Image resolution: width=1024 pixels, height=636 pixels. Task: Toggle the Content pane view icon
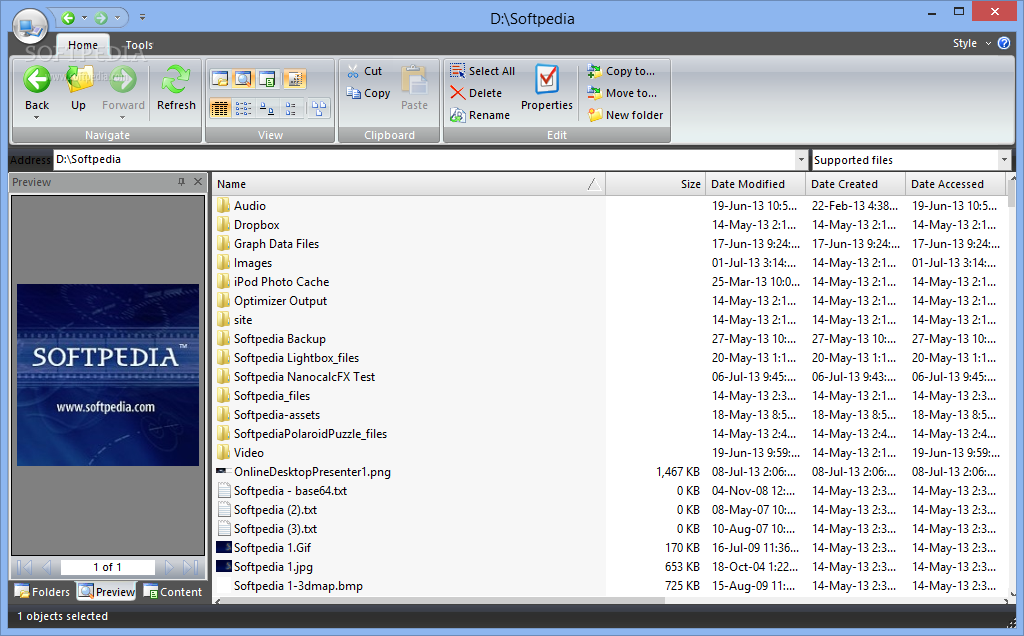(x=267, y=79)
